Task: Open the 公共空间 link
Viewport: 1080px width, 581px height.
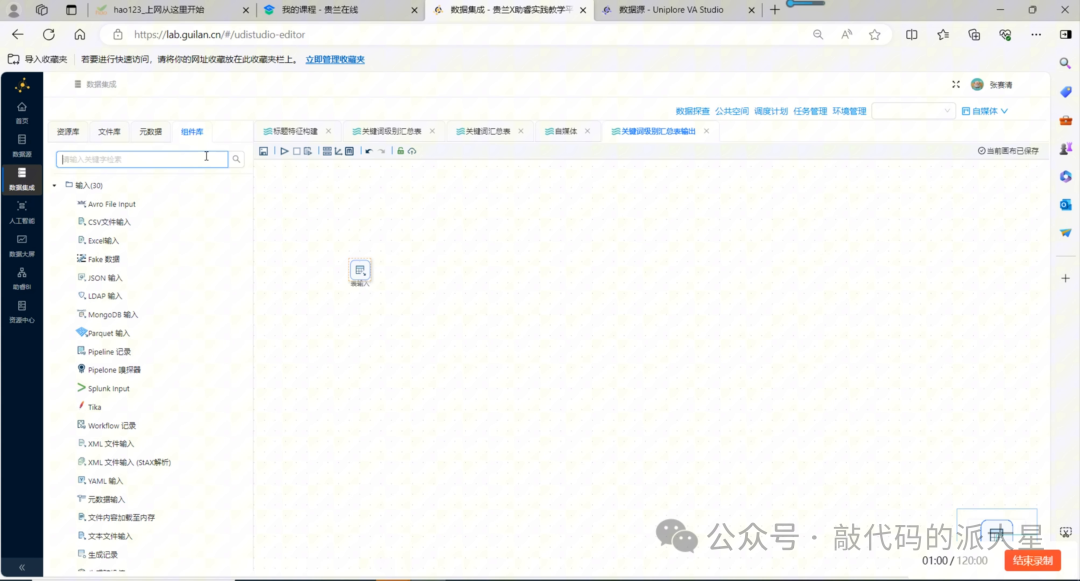Action: [731, 111]
